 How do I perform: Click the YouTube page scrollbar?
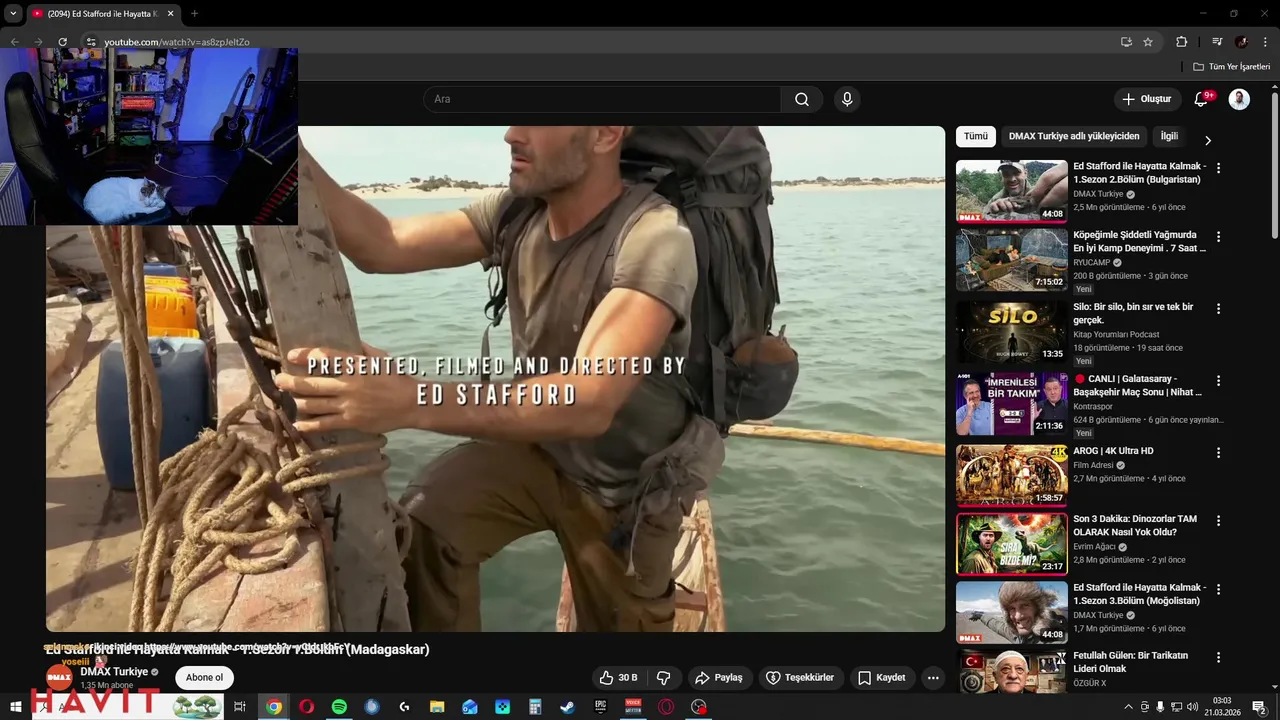click(1275, 165)
